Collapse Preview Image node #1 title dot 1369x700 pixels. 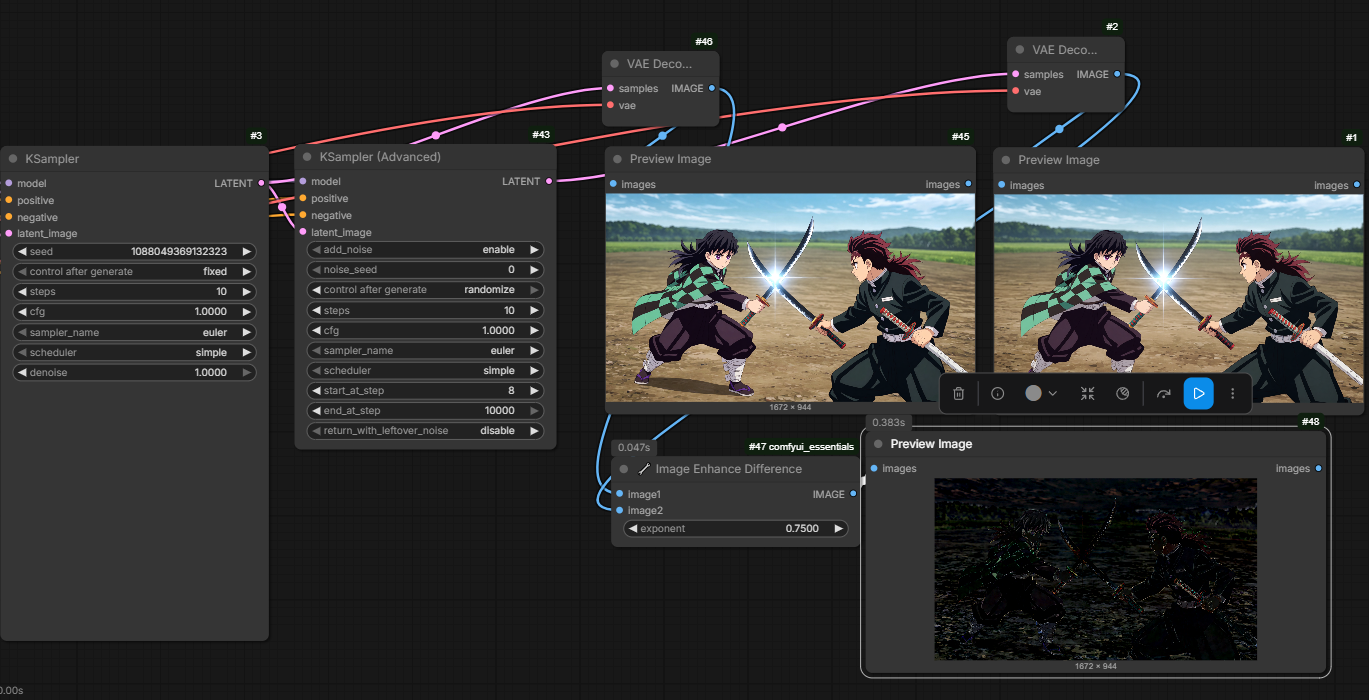(x=1006, y=160)
